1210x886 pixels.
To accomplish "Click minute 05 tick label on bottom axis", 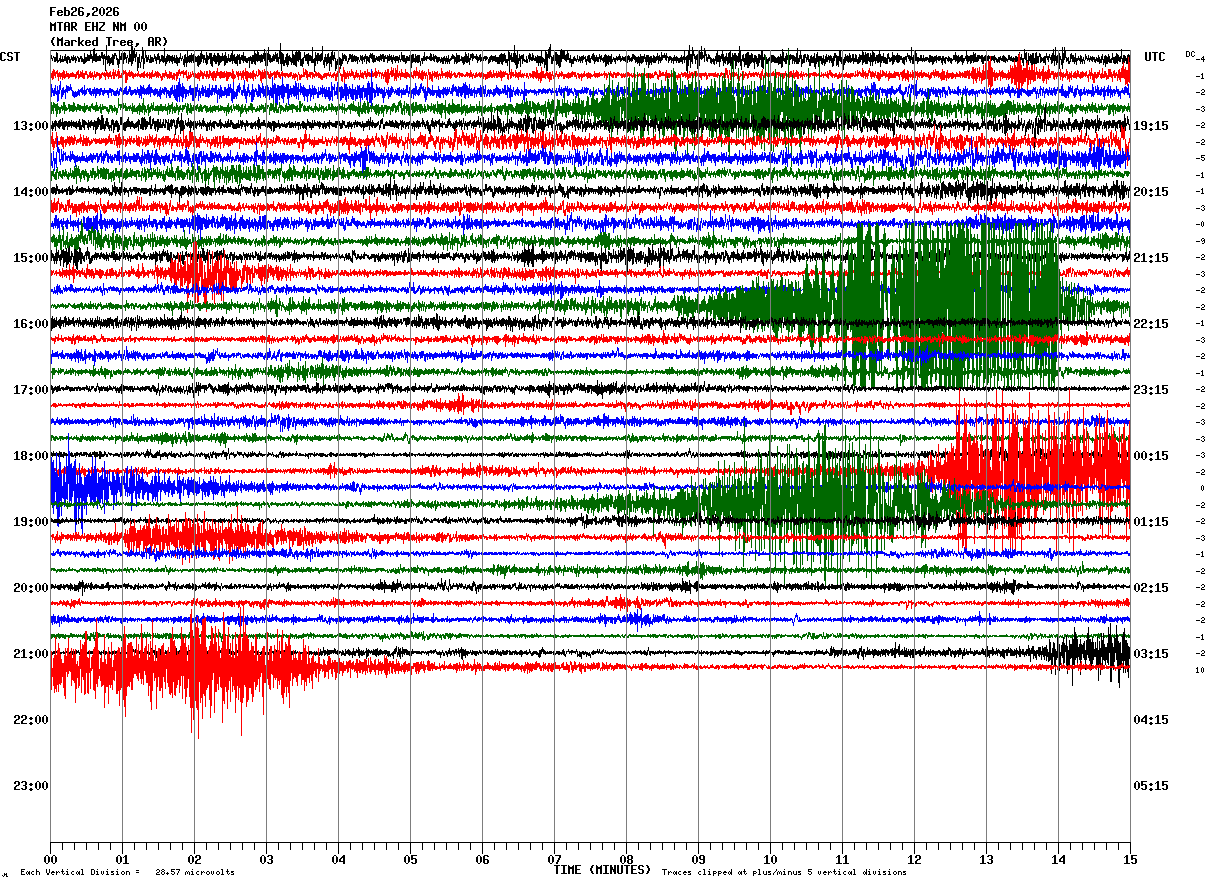I will point(410,859).
